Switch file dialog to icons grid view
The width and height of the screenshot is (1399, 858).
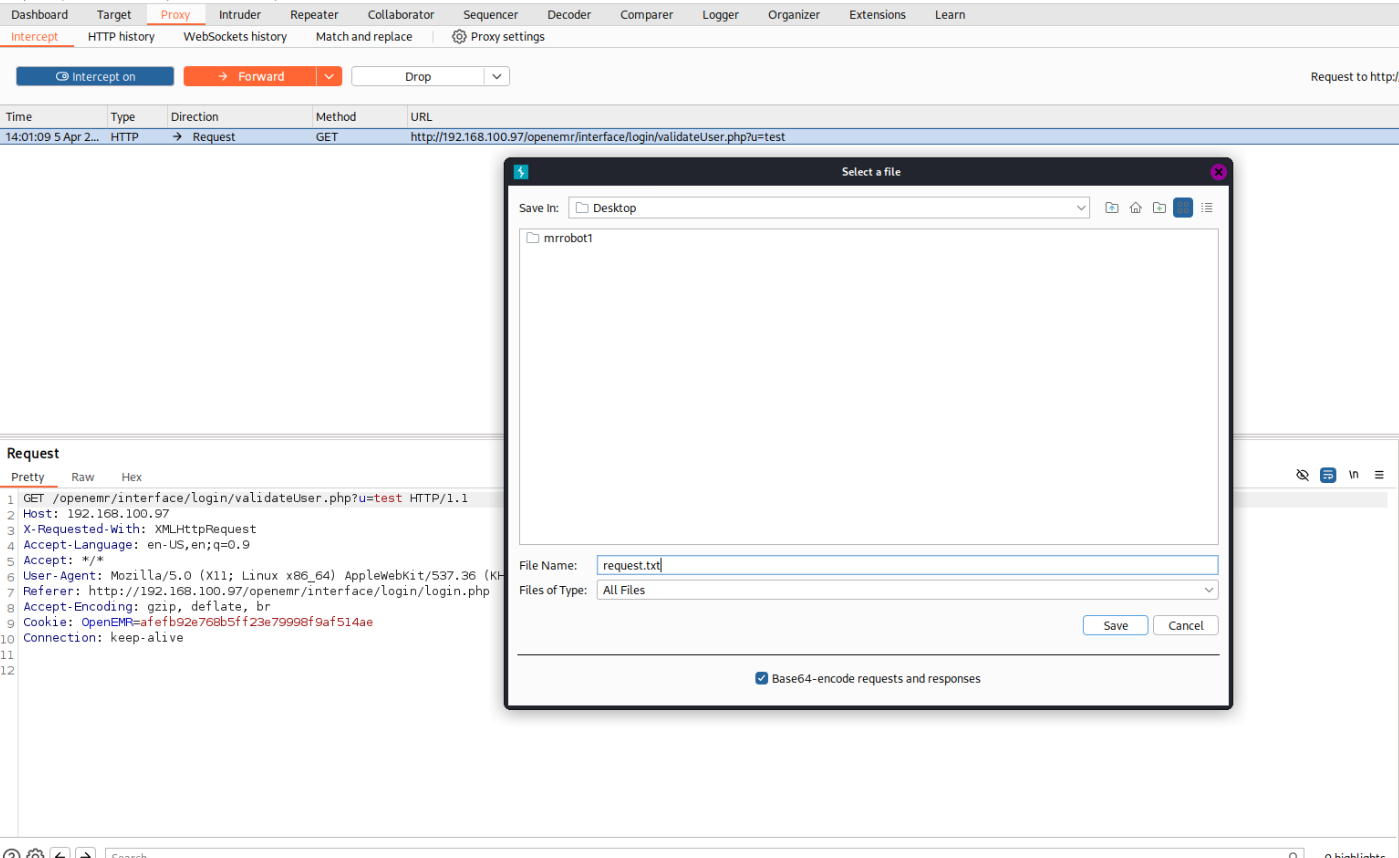coord(1183,208)
